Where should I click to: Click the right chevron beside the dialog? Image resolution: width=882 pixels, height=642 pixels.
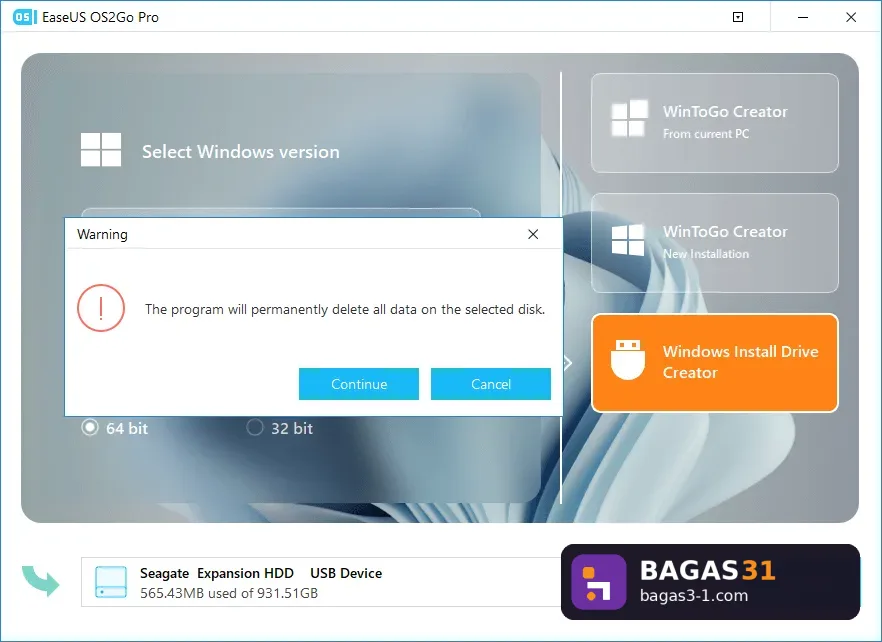pyautogui.click(x=568, y=363)
